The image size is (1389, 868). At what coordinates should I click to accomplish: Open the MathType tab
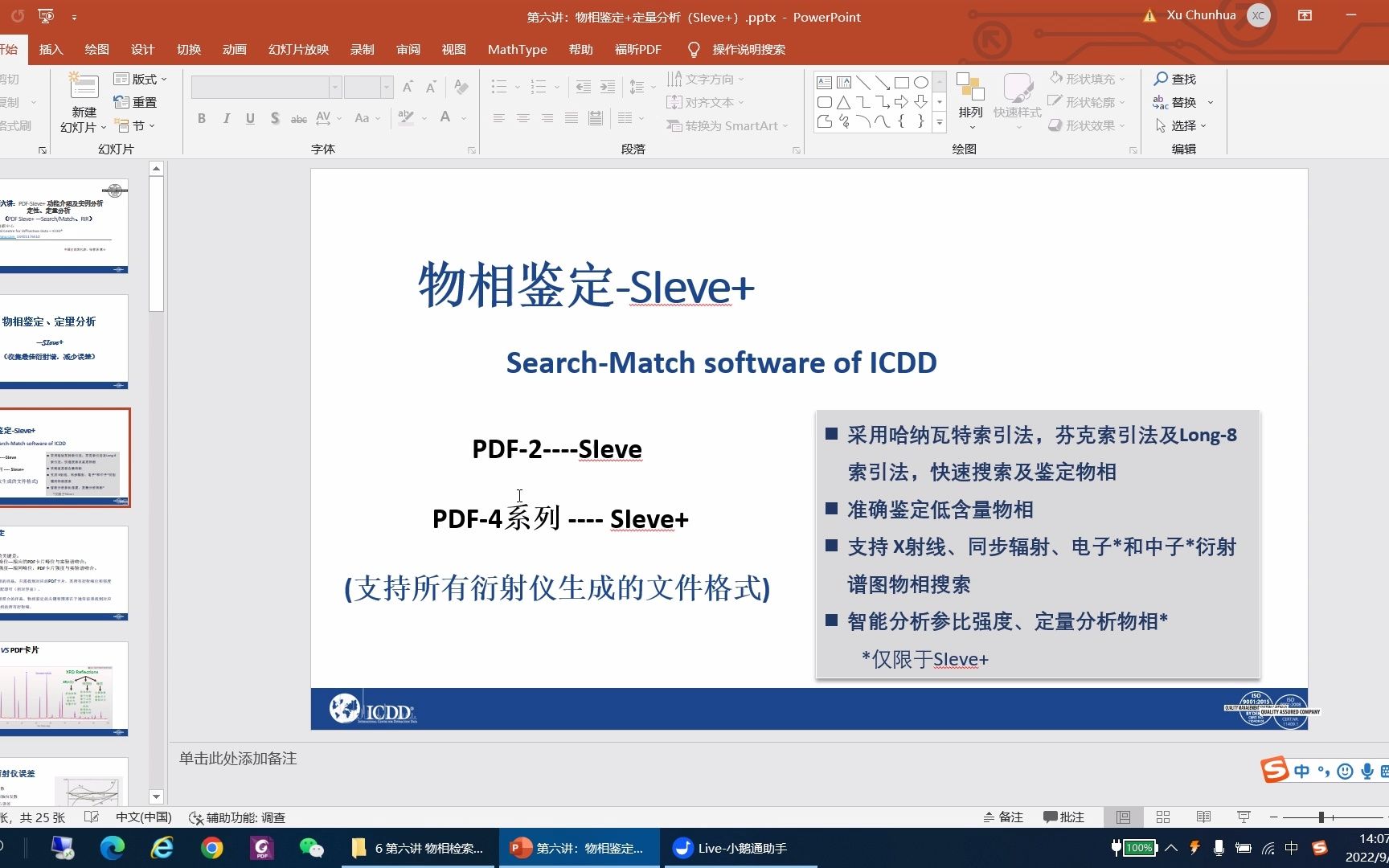[517, 49]
